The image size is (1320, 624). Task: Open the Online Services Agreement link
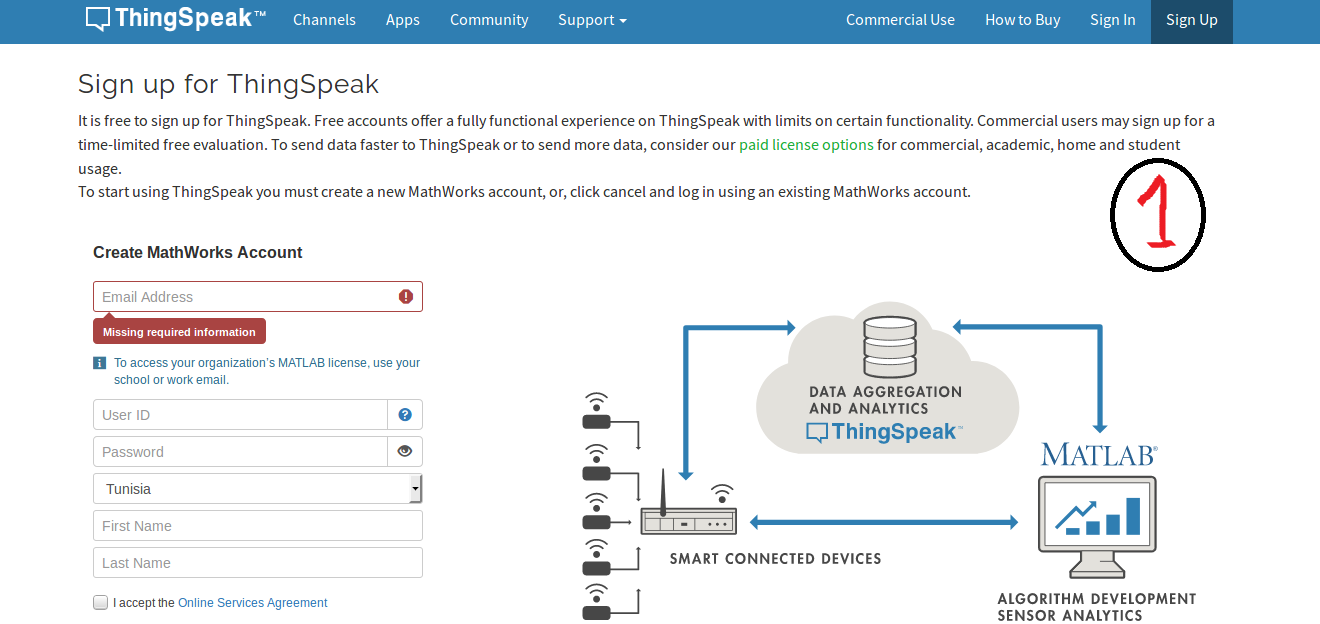point(253,603)
